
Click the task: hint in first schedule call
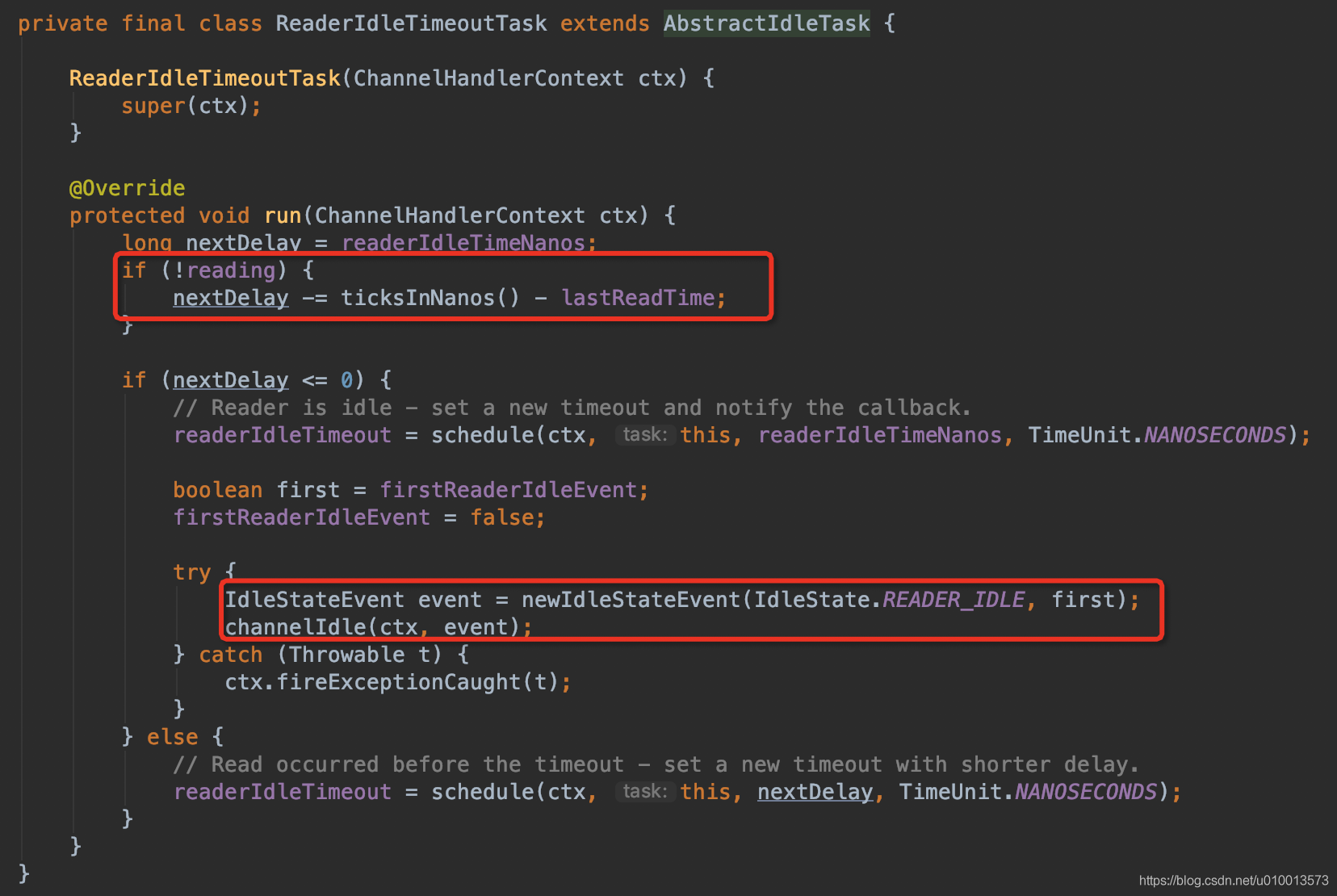pos(644,435)
